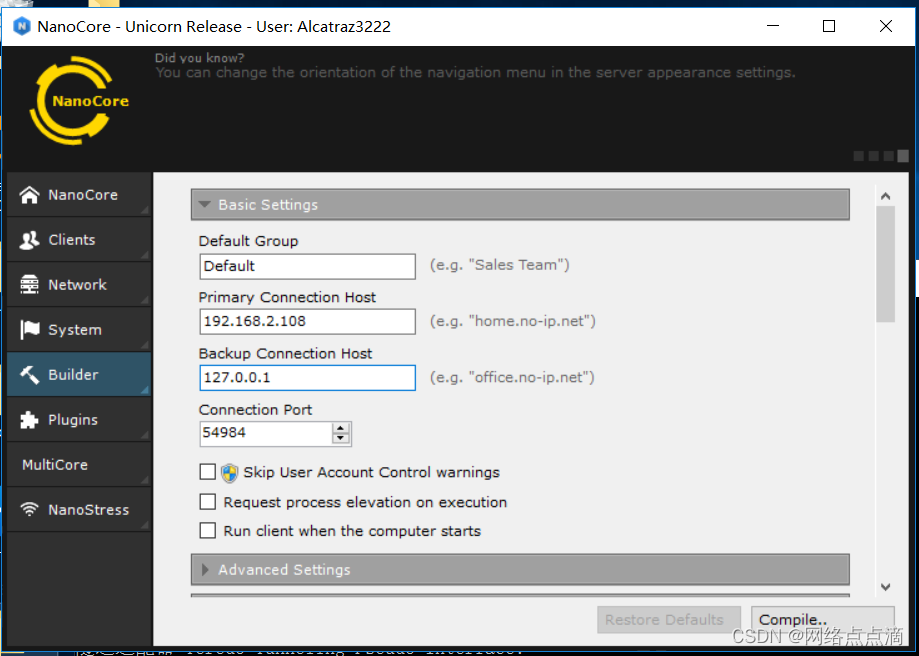919x656 pixels.
Task: Click the scrollbar up arrow
Action: pyautogui.click(x=886, y=196)
